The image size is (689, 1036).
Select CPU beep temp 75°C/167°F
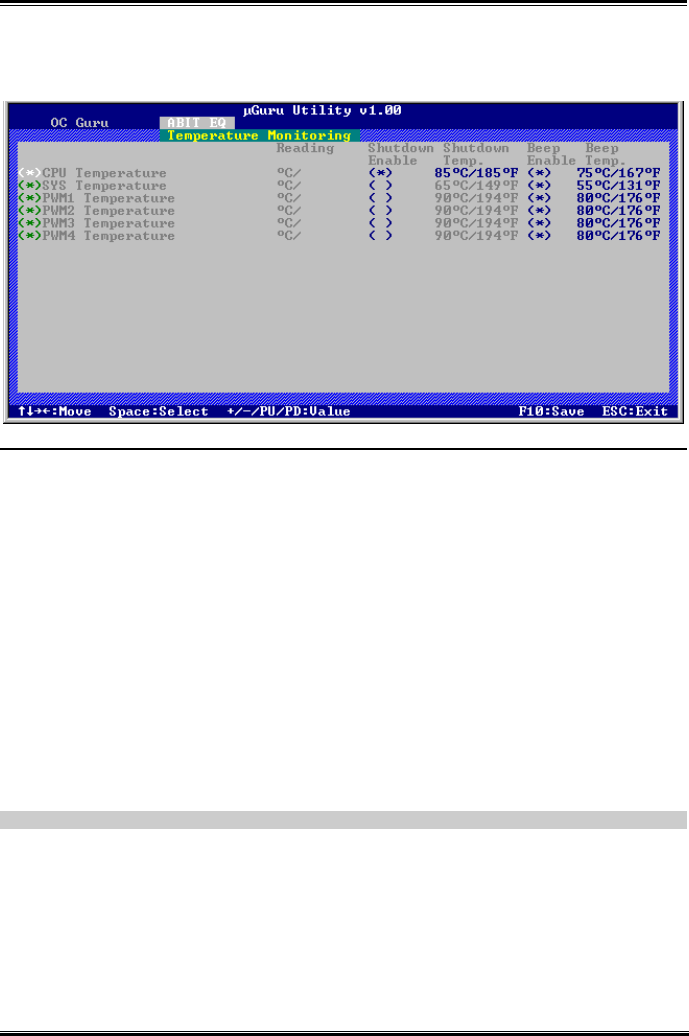click(x=618, y=173)
